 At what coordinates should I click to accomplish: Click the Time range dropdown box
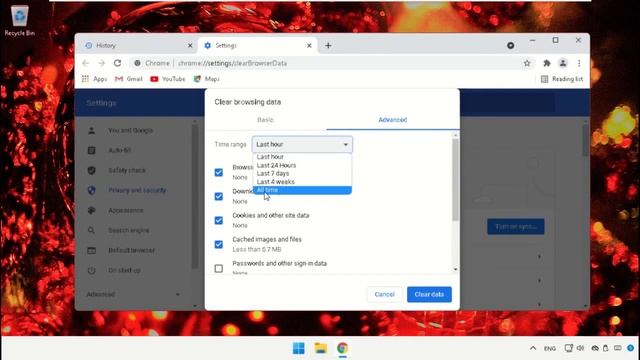pos(302,144)
